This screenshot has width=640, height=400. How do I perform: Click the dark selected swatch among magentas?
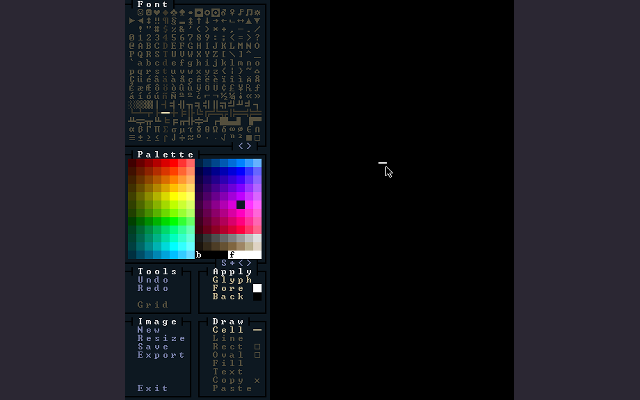click(x=240, y=204)
